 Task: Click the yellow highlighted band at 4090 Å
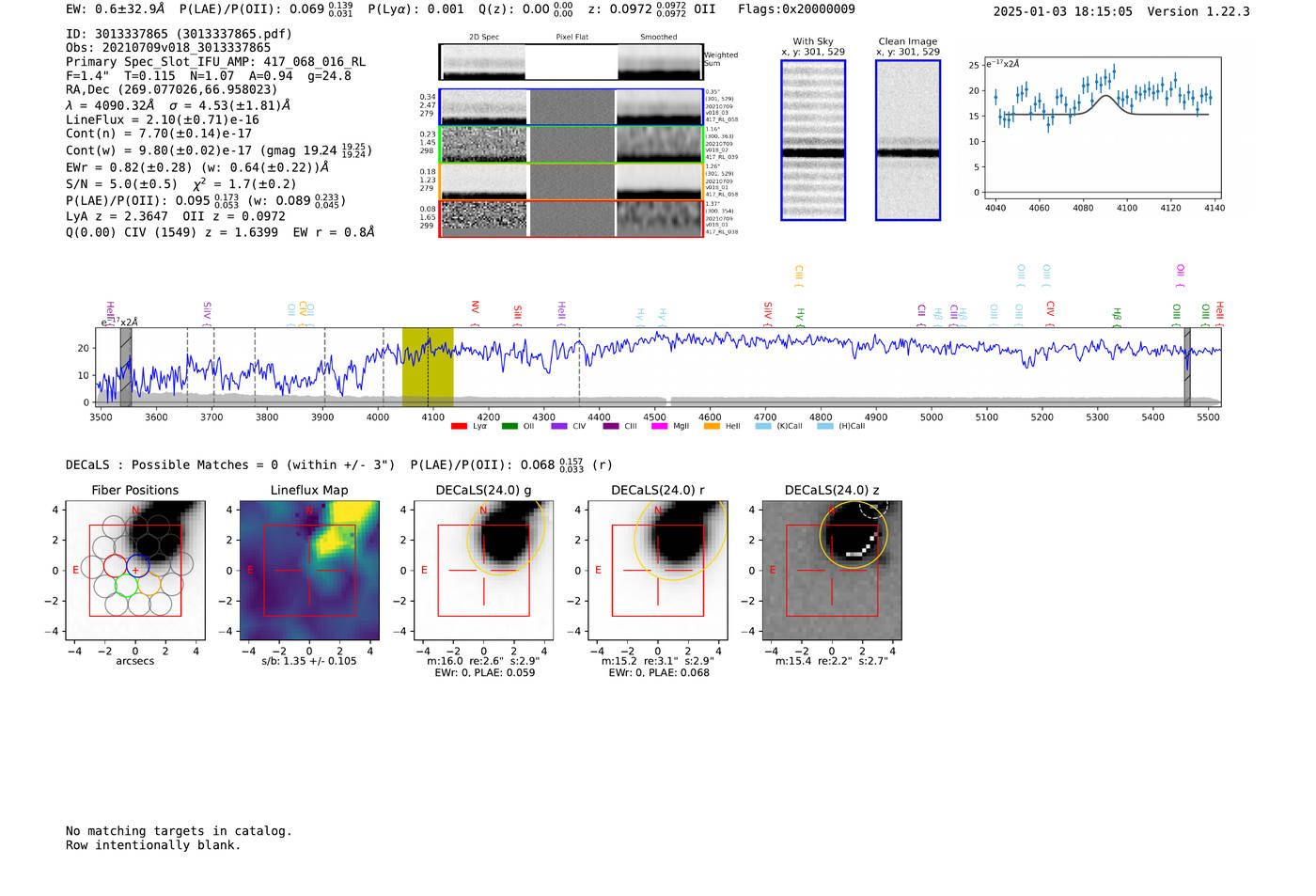[428, 368]
